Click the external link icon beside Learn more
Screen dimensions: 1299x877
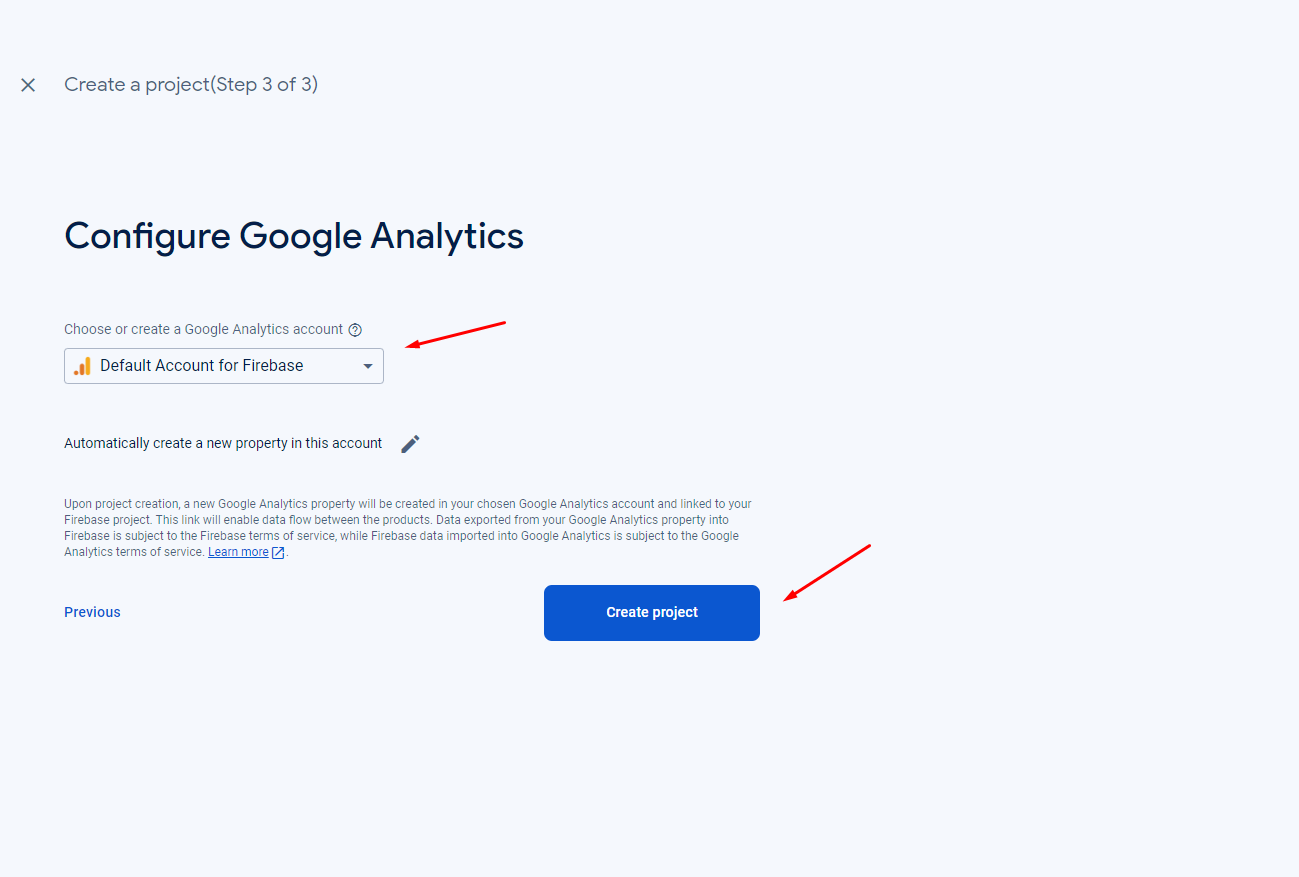click(x=278, y=553)
